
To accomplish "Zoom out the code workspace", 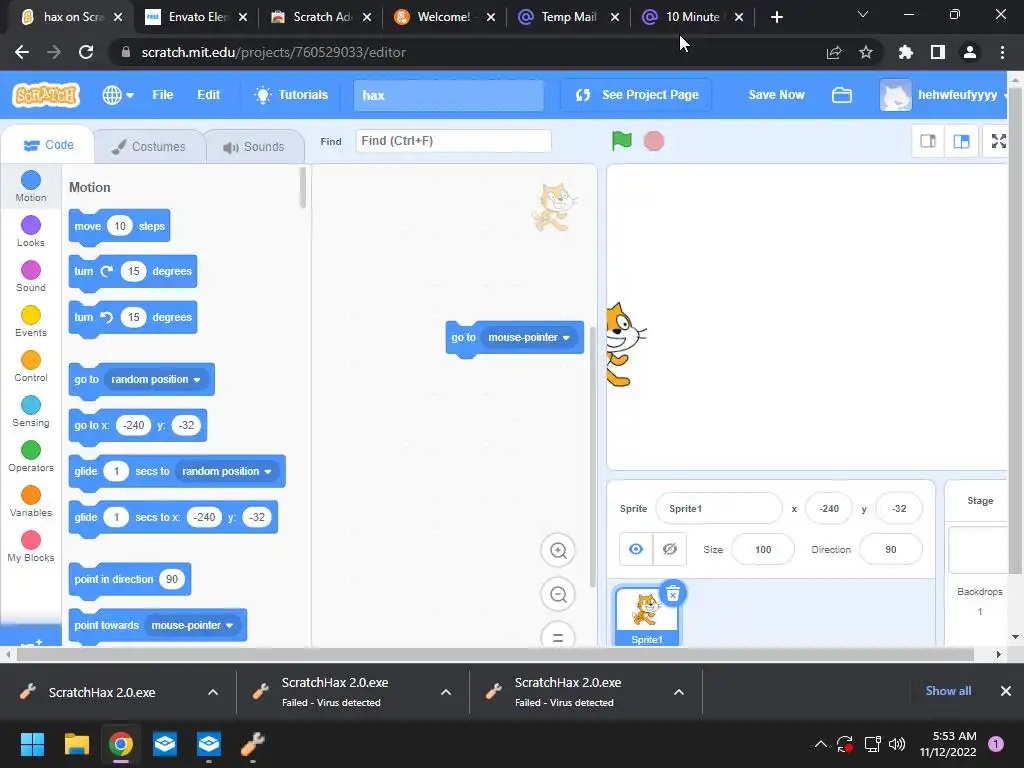I will [x=558, y=594].
